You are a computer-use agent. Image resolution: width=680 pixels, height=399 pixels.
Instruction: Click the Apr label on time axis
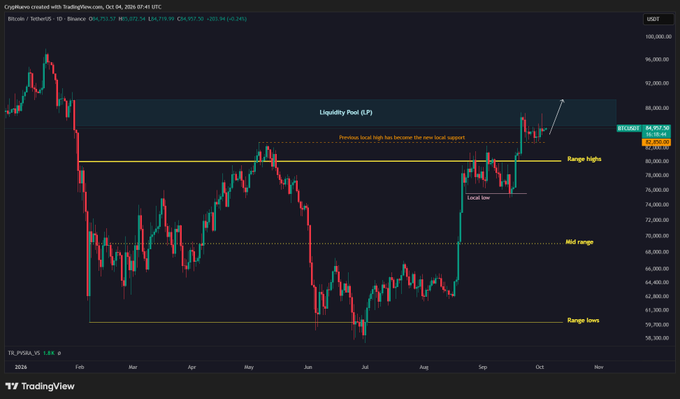click(192, 367)
